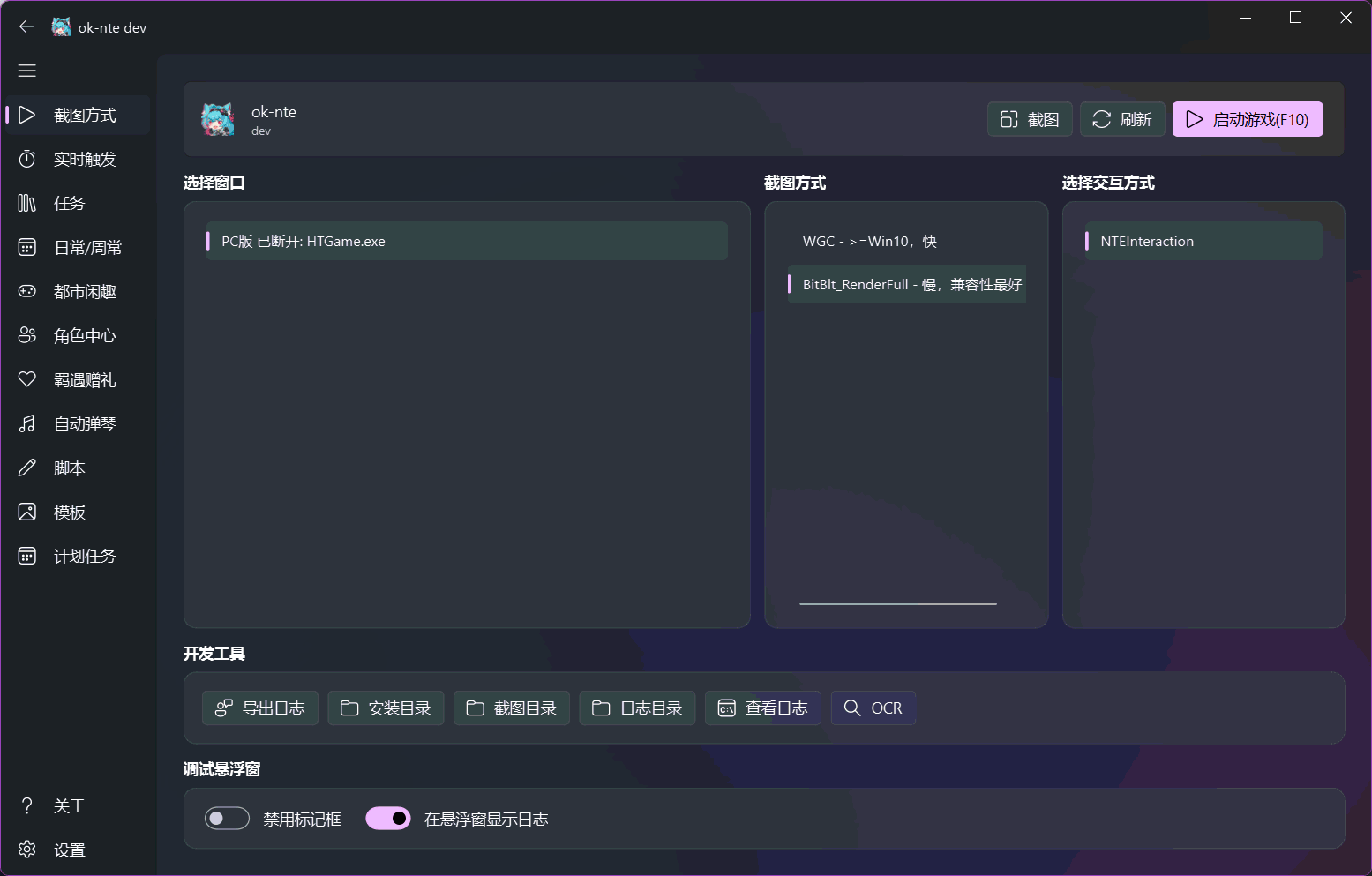Click the 刷新 refresh button
The height and width of the screenshot is (876, 1372).
point(1122,119)
